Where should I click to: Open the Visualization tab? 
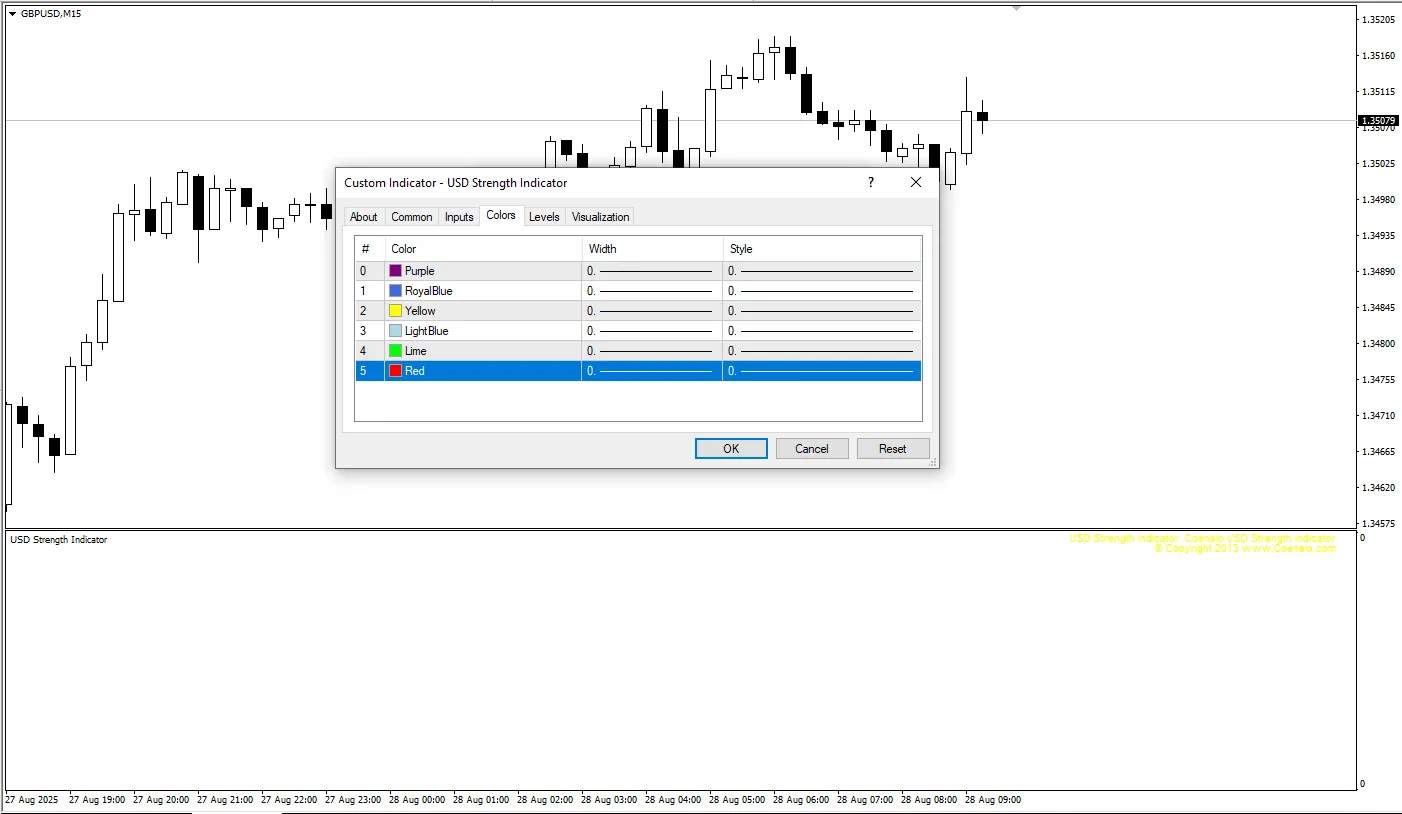600,217
